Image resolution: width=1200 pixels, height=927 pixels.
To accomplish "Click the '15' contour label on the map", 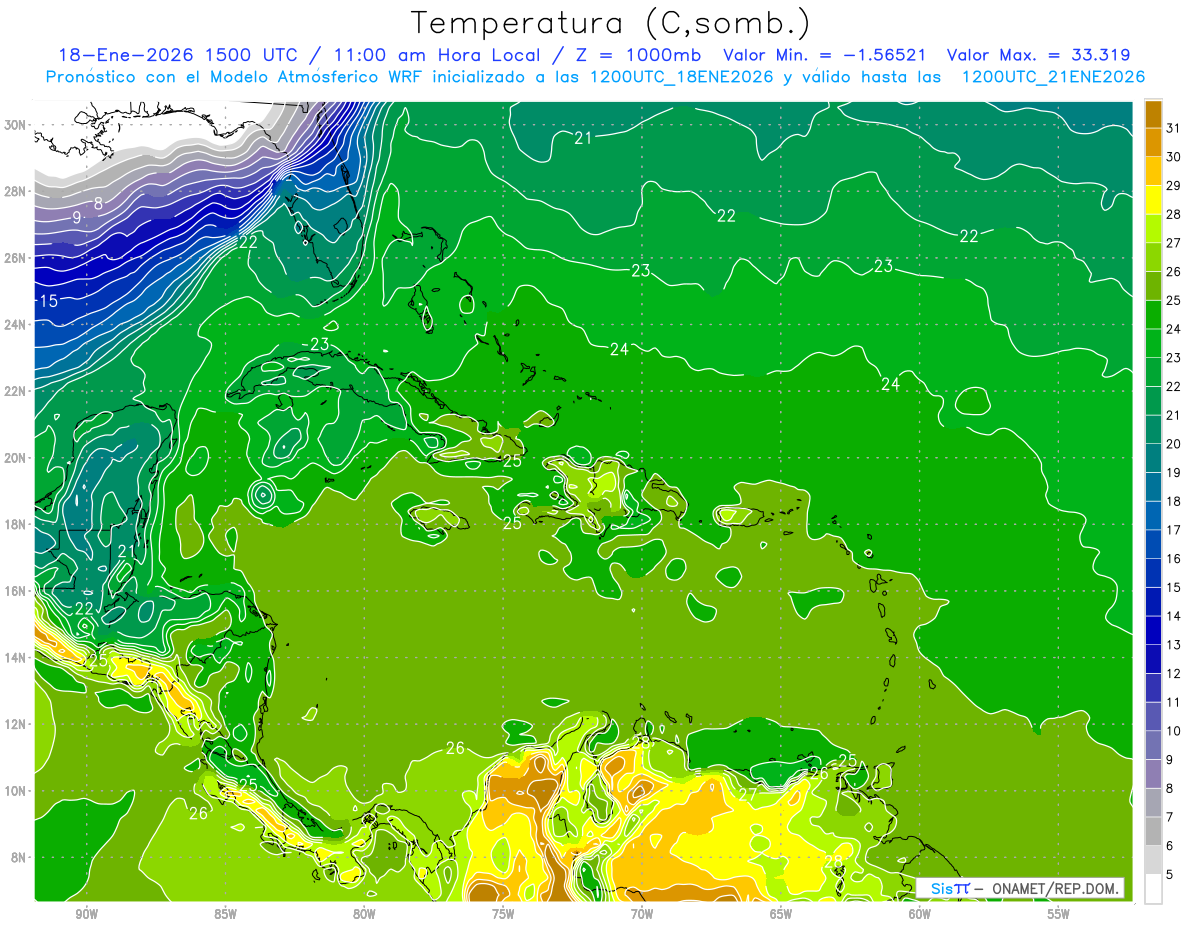I will [49, 301].
